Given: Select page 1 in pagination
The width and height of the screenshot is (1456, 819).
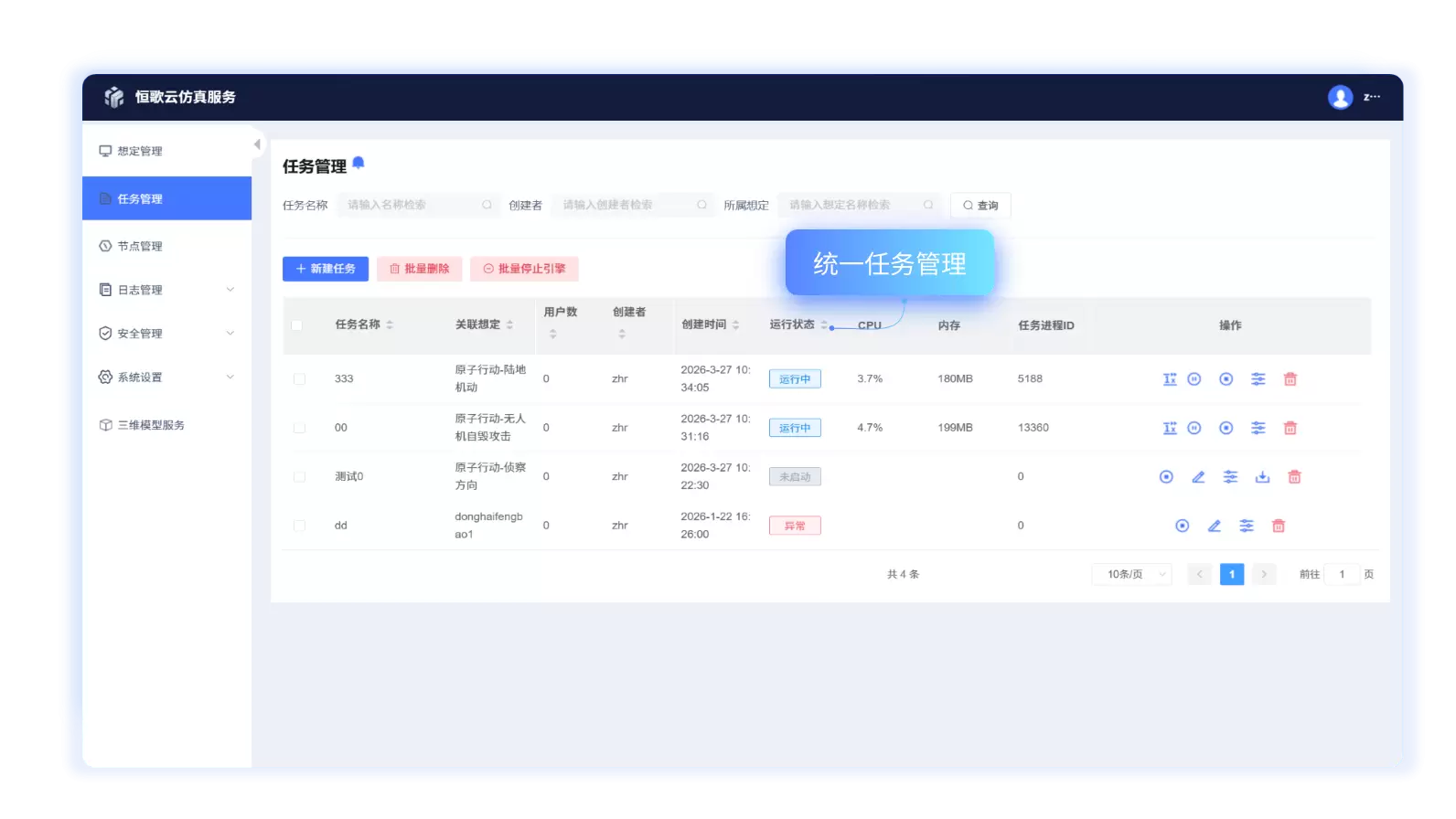Looking at the screenshot, I should pyautogui.click(x=1232, y=574).
